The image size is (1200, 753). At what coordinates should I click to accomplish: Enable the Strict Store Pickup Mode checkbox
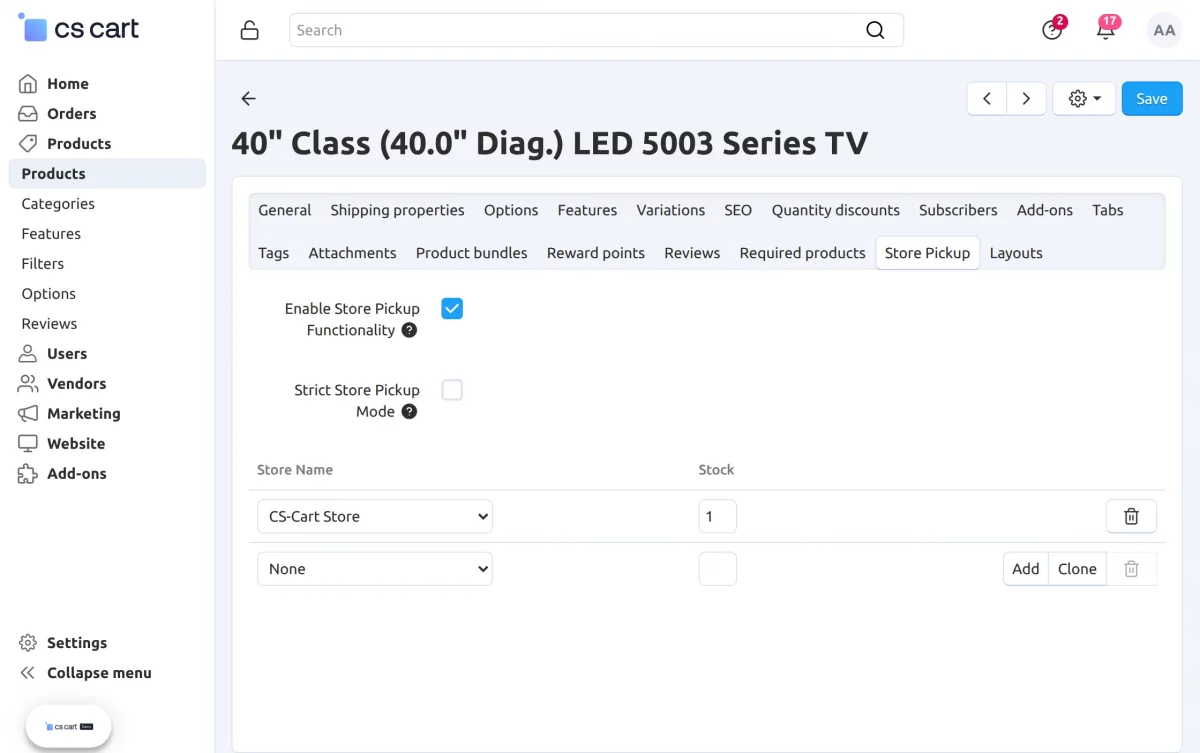coord(452,390)
